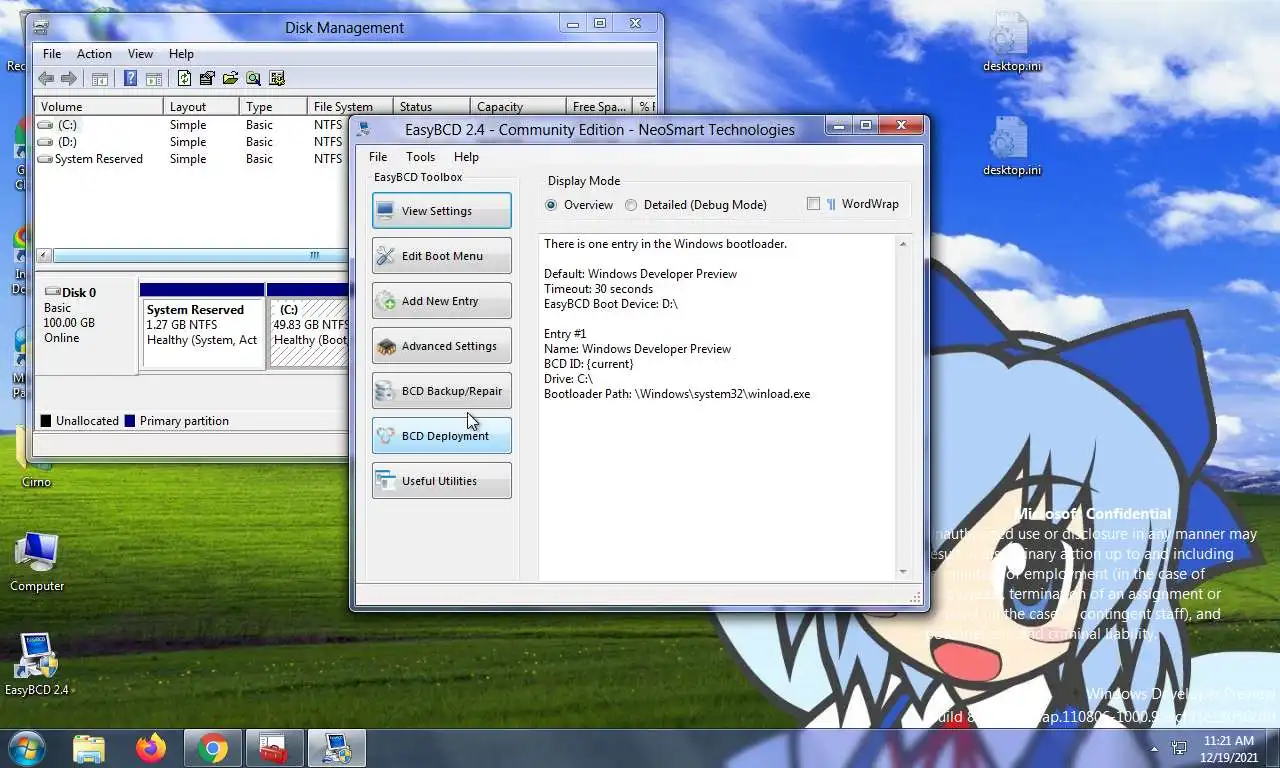Show hidden tray icons arrow

coord(1154,748)
